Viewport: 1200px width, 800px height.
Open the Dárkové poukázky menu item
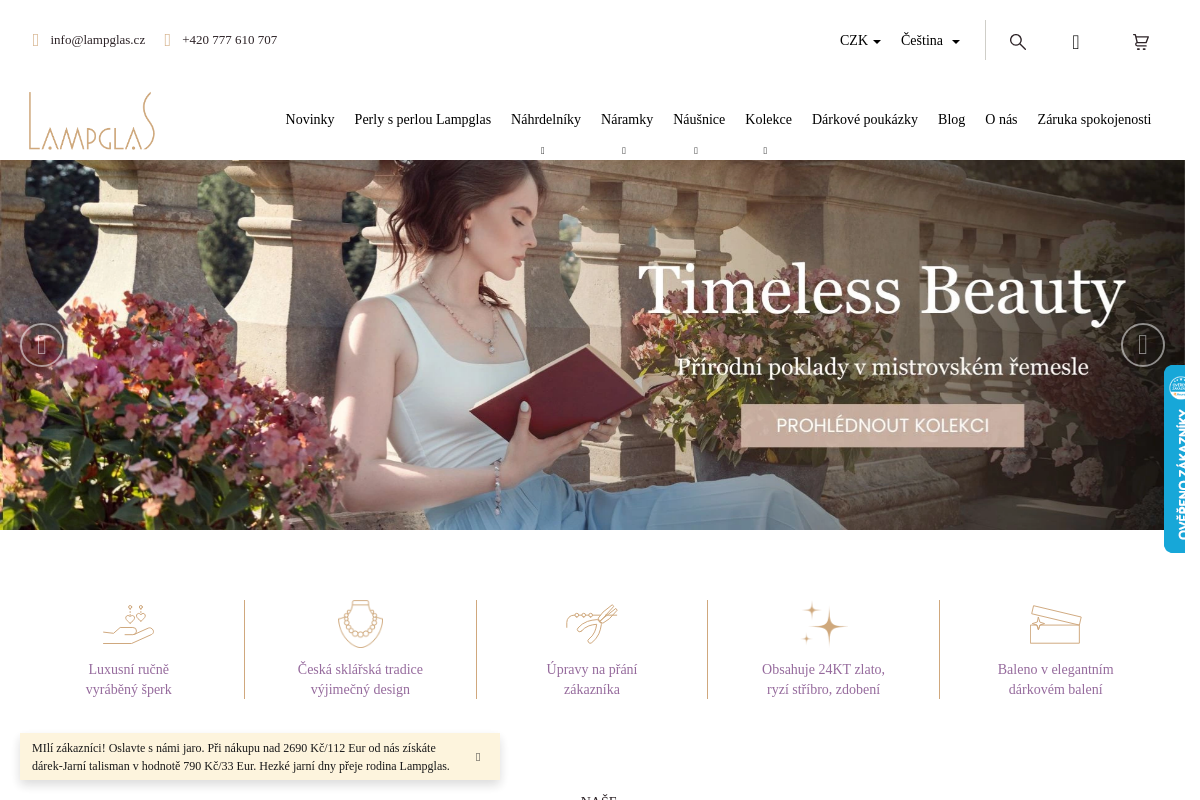pos(865,120)
